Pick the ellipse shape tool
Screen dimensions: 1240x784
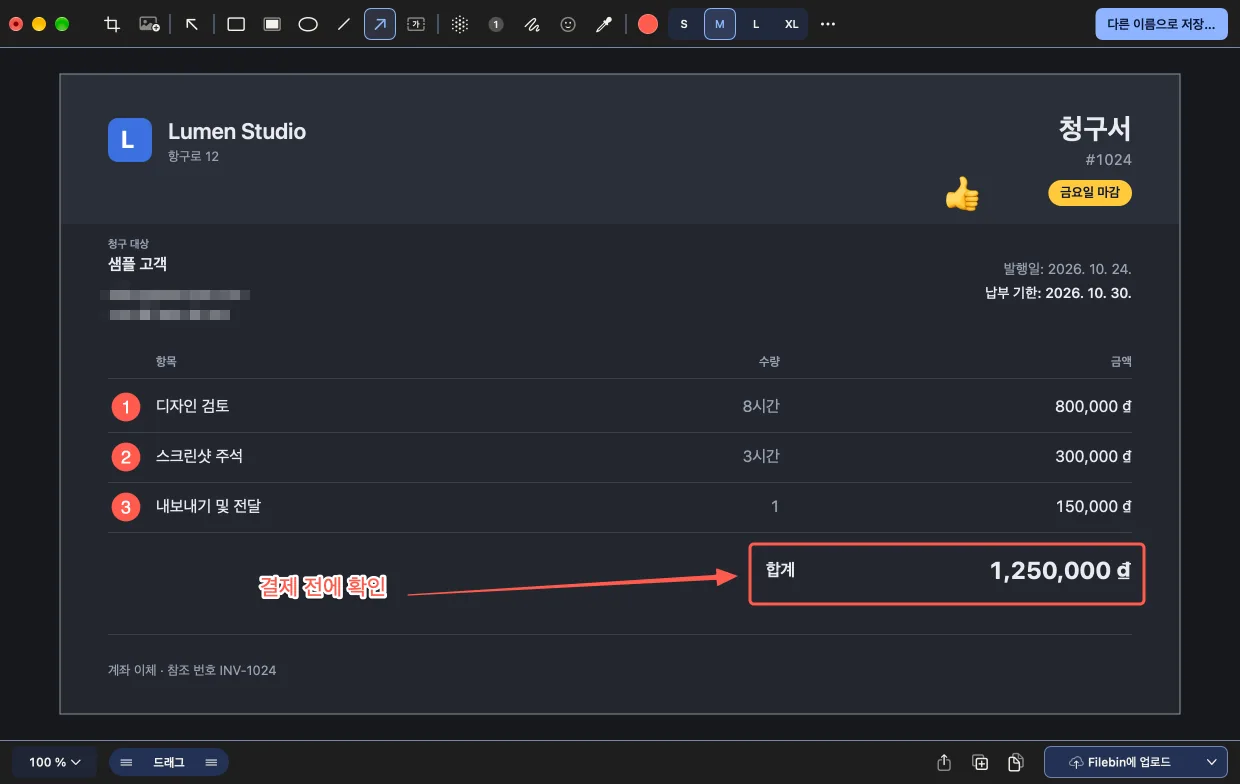[308, 24]
